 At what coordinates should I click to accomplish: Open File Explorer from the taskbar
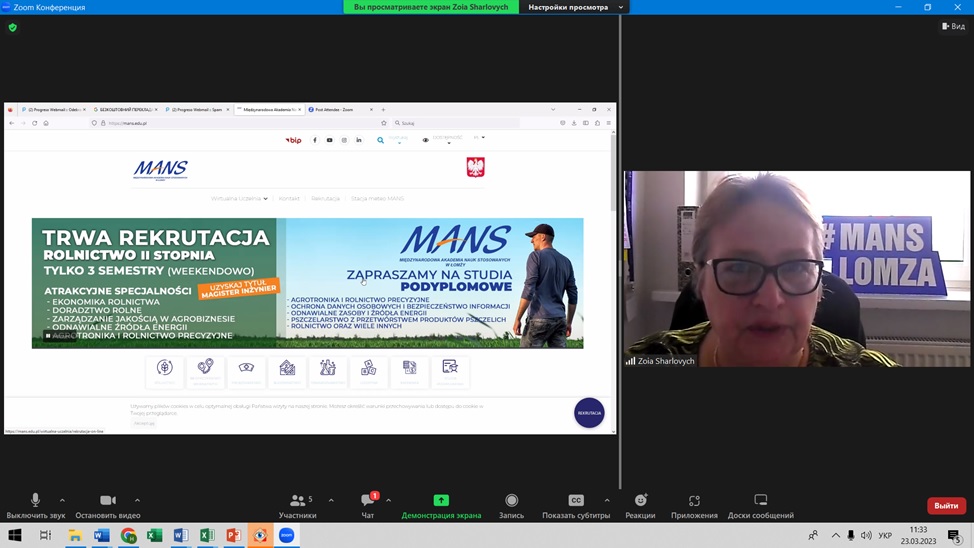click(x=75, y=535)
